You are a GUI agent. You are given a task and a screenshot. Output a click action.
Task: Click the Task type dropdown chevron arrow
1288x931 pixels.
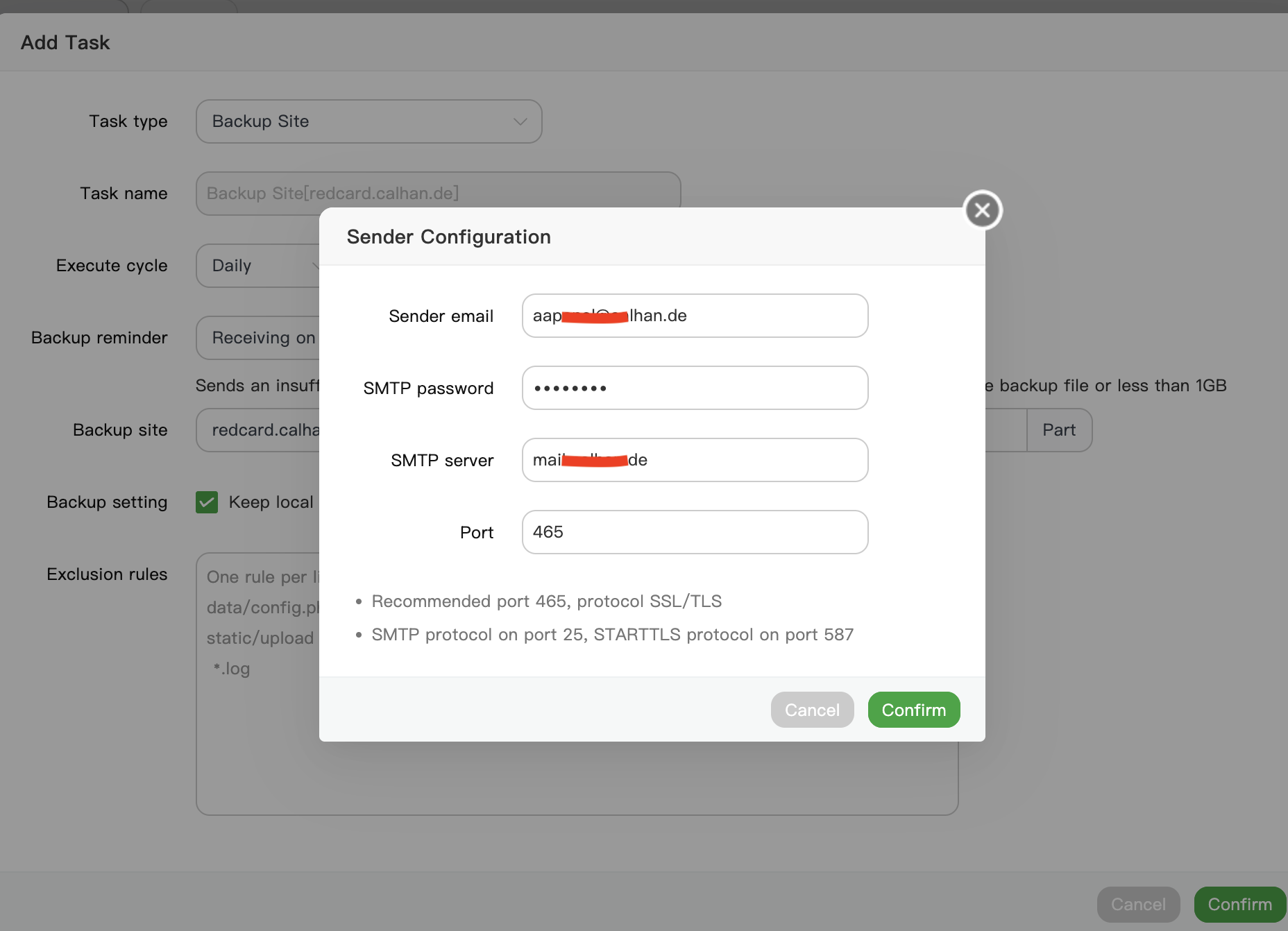(x=520, y=121)
